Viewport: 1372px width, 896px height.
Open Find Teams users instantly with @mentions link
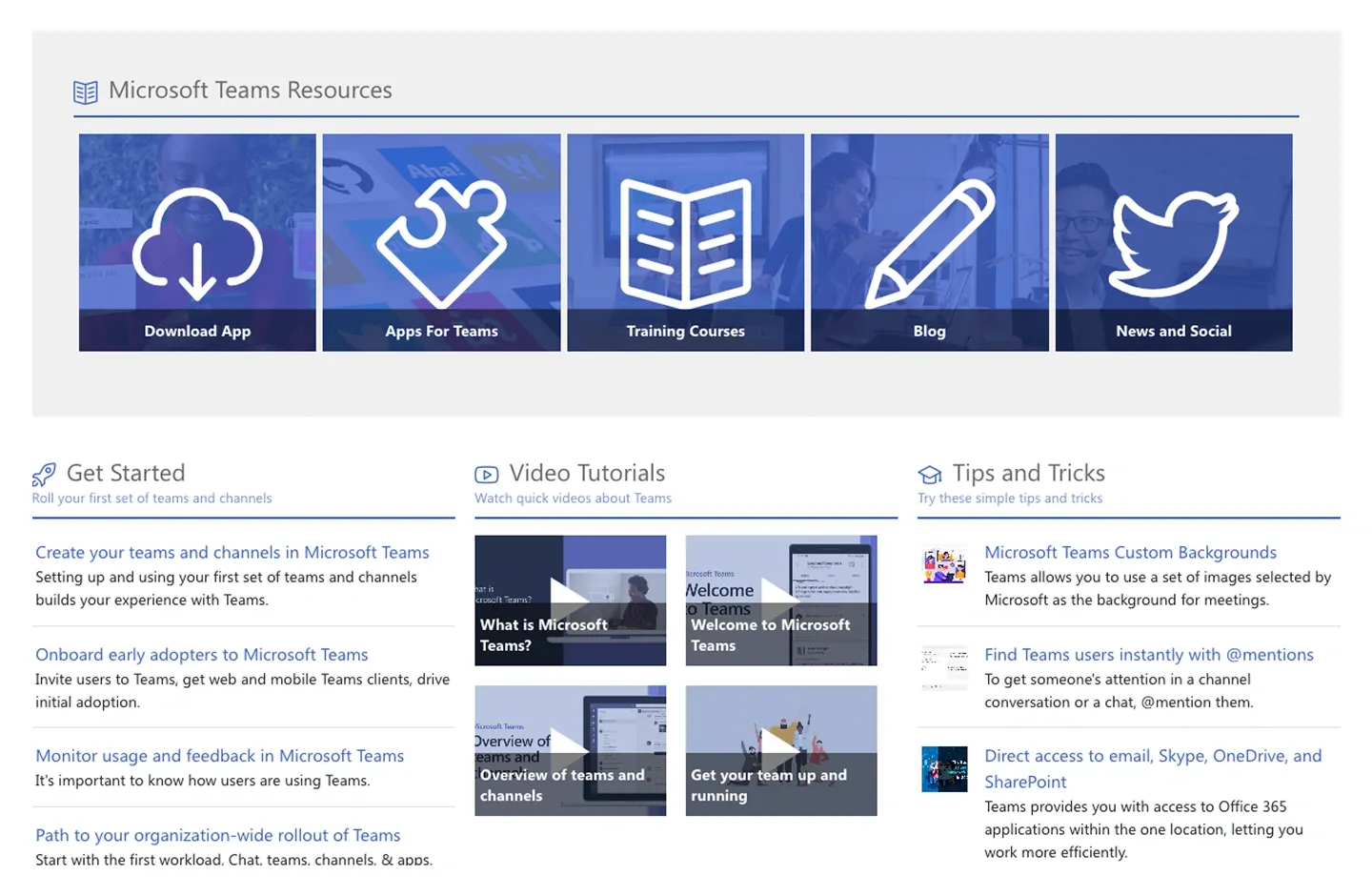pyautogui.click(x=1149, y=655)
